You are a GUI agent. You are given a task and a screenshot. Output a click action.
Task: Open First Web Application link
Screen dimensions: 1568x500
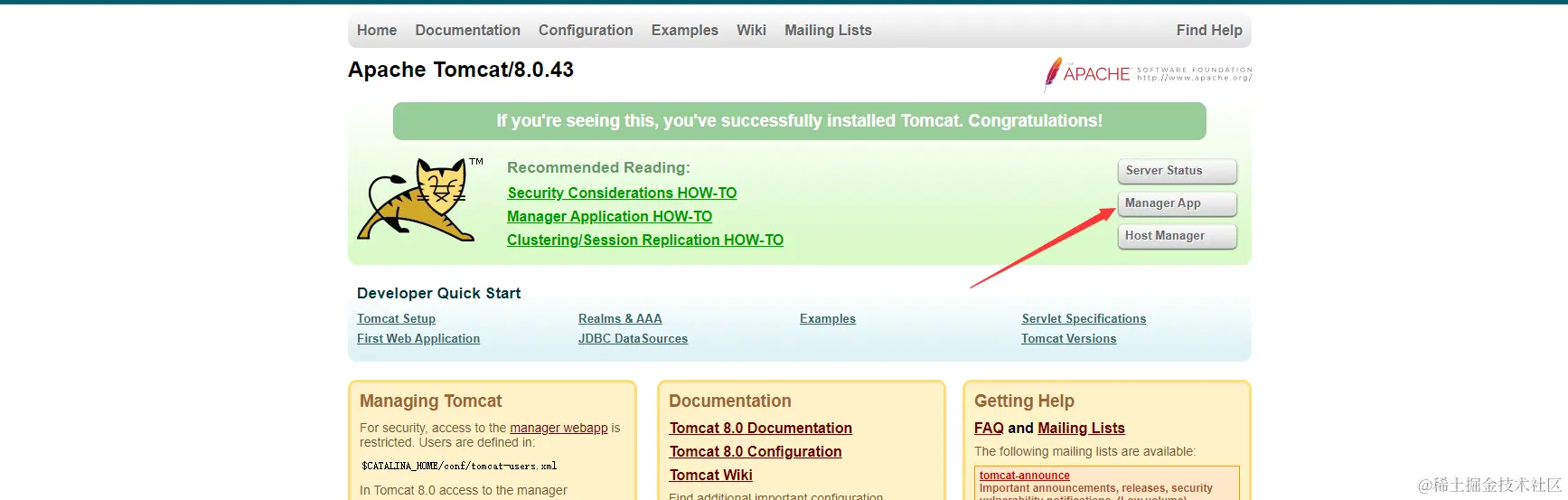pyautogui.click(x=418, y=338)
